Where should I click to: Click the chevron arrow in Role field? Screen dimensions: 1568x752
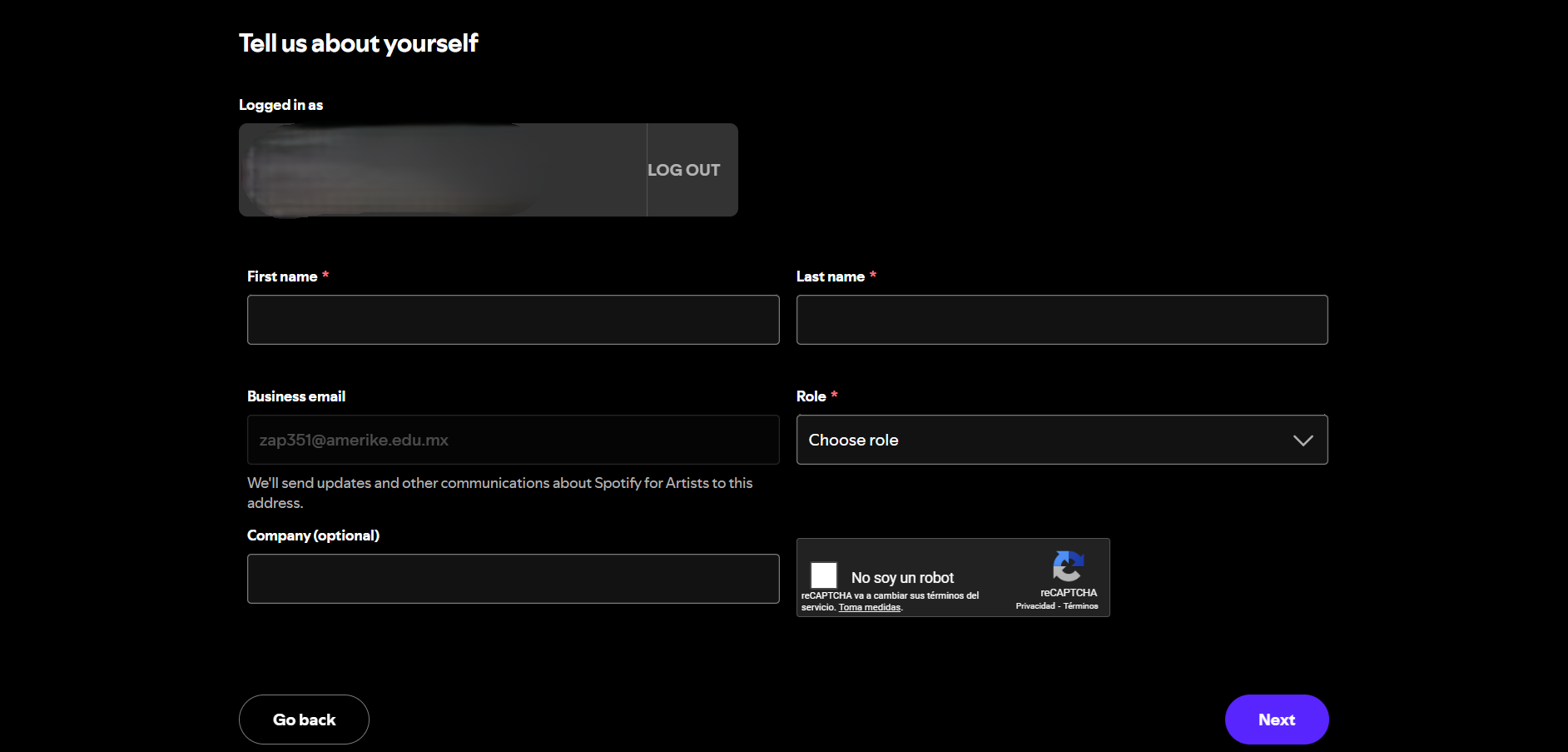[x=1303, y=440]
